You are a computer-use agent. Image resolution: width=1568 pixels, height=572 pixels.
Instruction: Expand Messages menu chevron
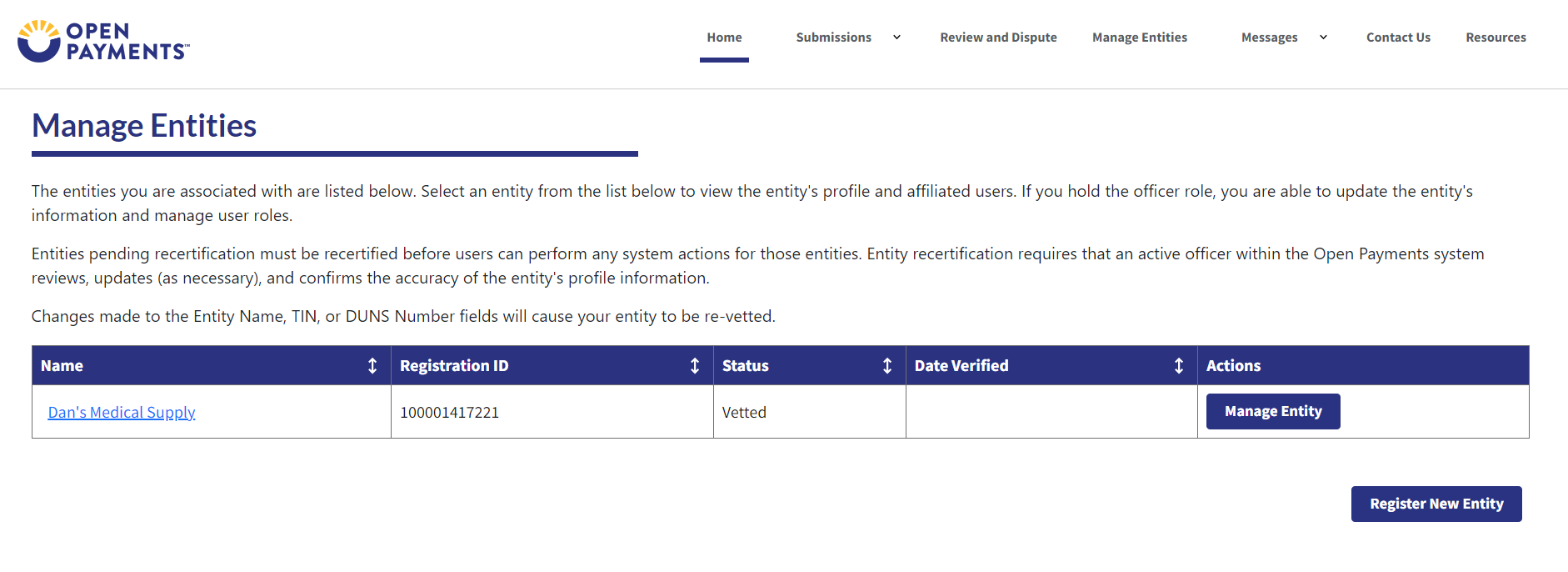(x=1323, y=38)
